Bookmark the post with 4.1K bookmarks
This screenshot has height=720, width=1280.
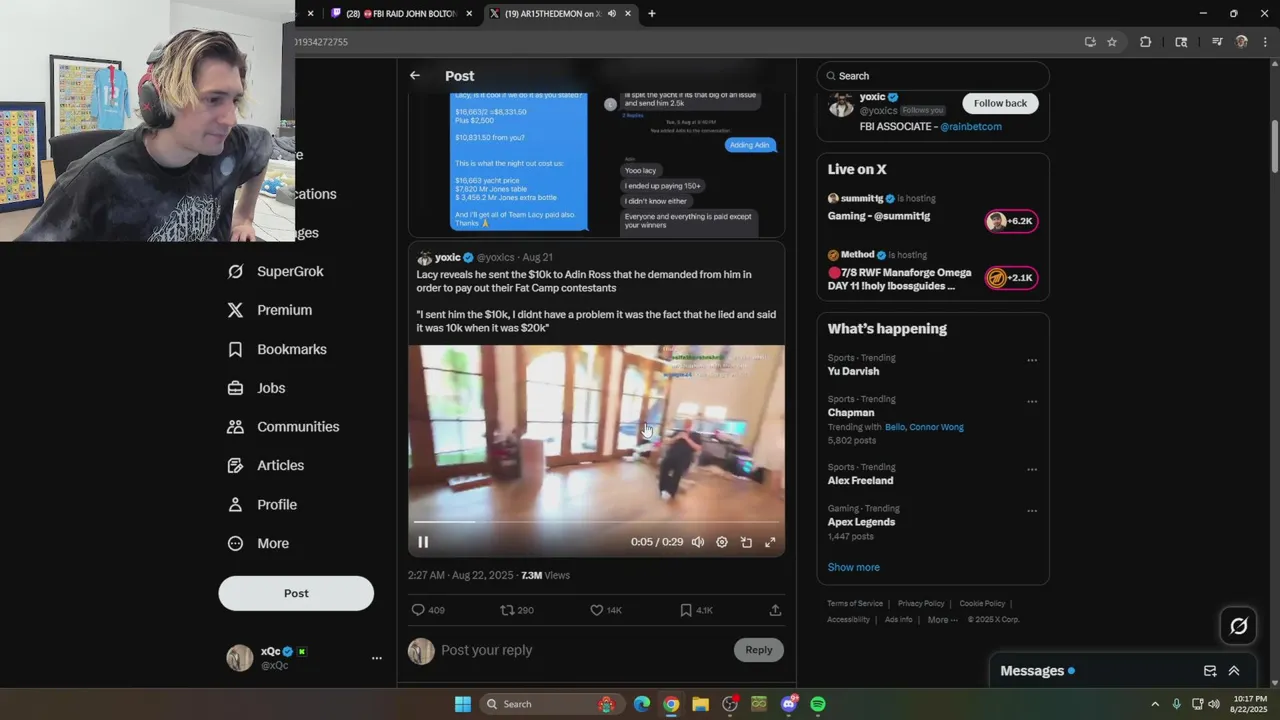(x=686, y=610)
